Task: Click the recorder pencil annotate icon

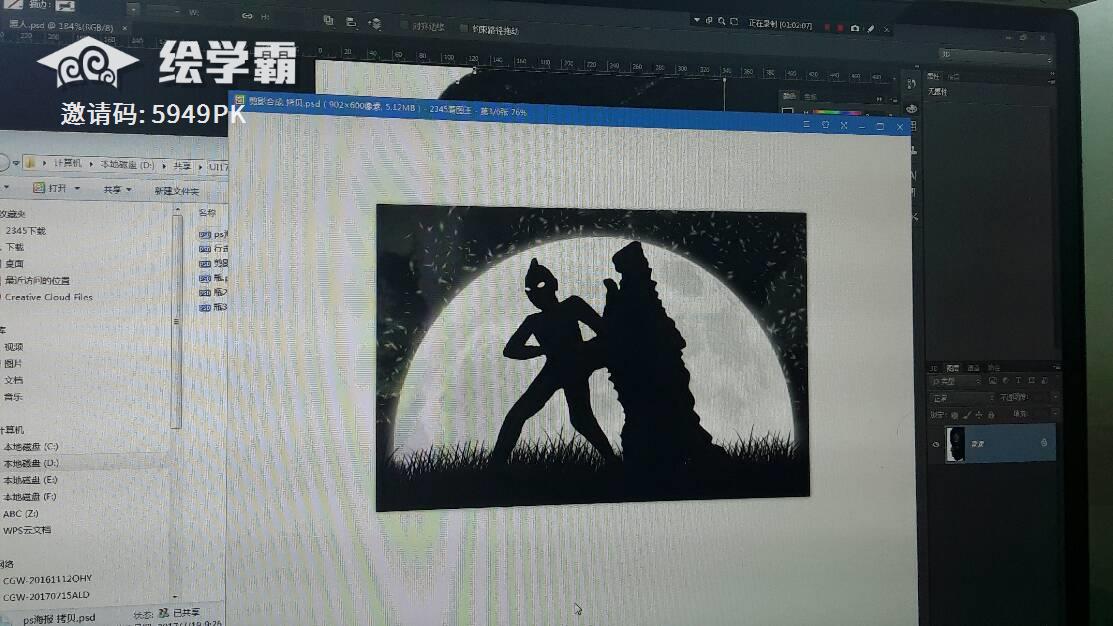Action: [x=870, y=28]
